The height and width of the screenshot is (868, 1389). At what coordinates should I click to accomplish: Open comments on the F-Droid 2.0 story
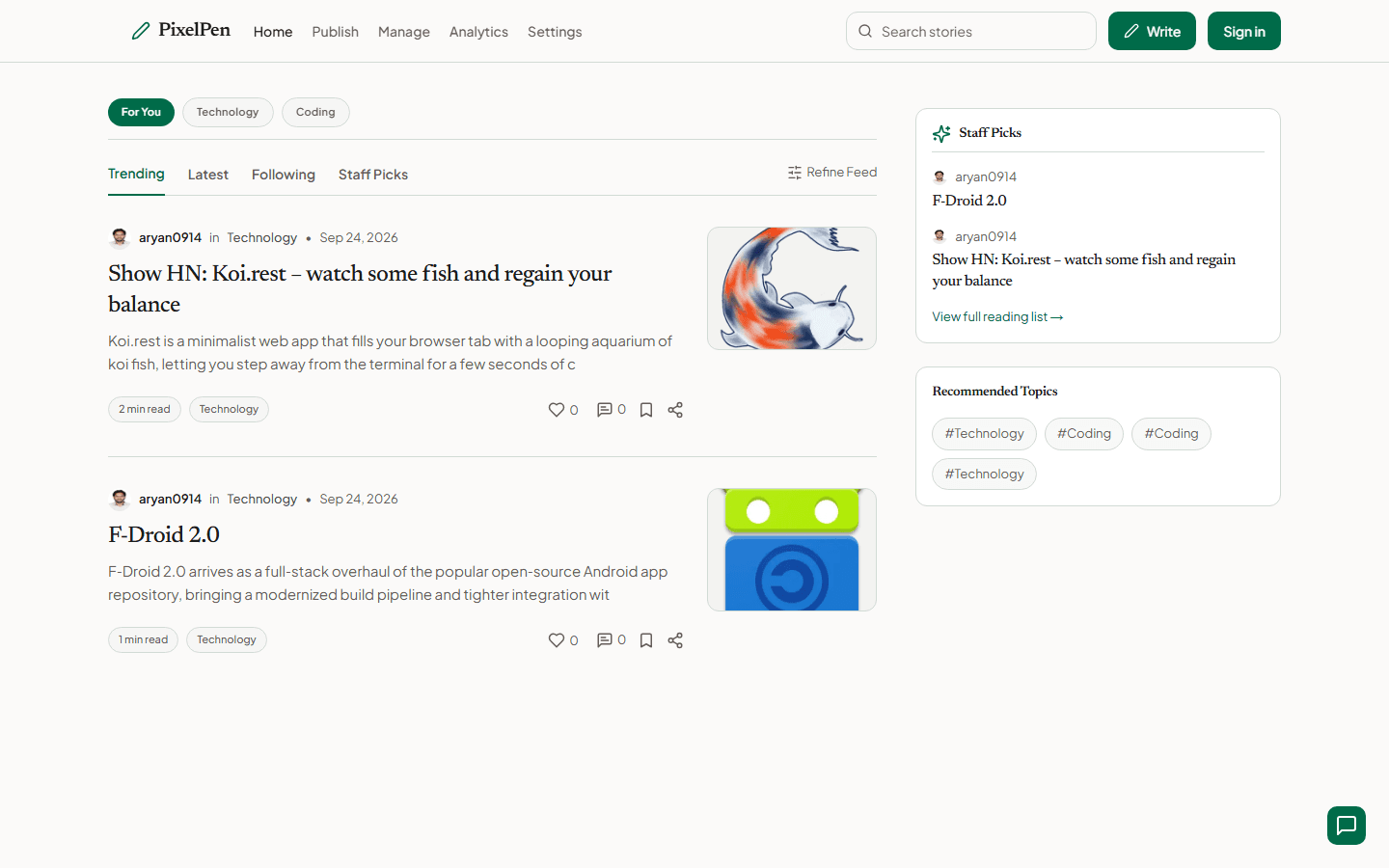tap(605, 640)
